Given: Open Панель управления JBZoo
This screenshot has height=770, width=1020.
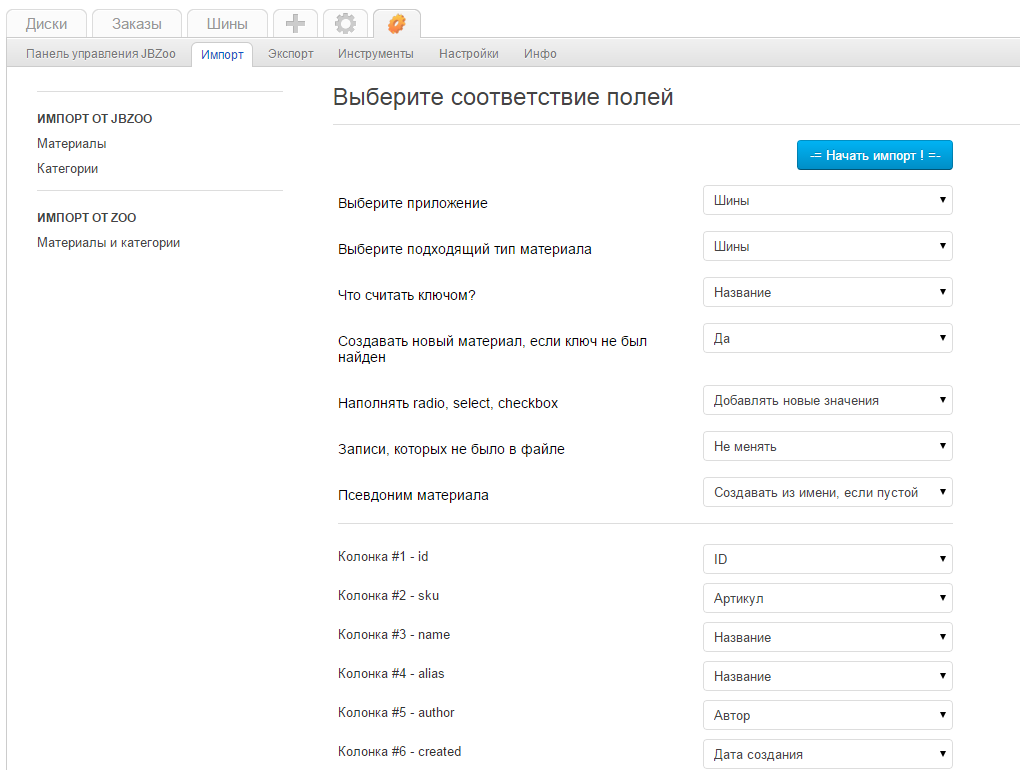Looking at the screenshot, I should [x=100, y=54].
